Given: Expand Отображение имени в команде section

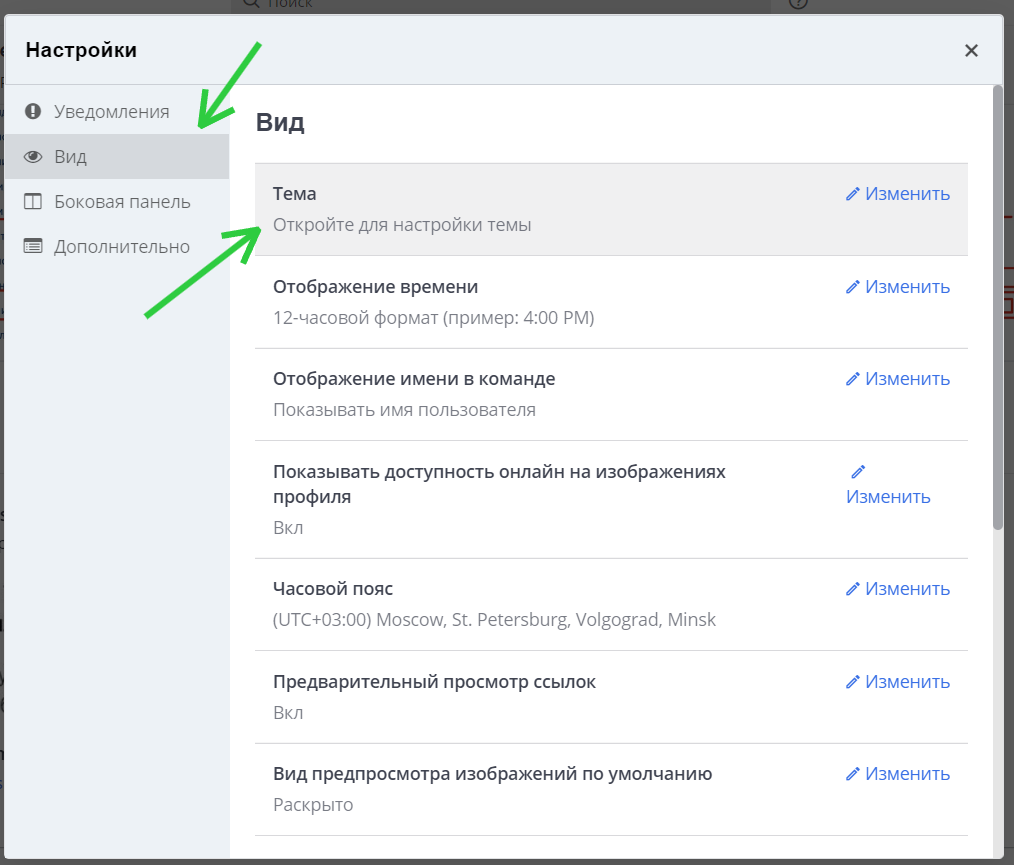Looking at the screenshot, I should point(413,379).
